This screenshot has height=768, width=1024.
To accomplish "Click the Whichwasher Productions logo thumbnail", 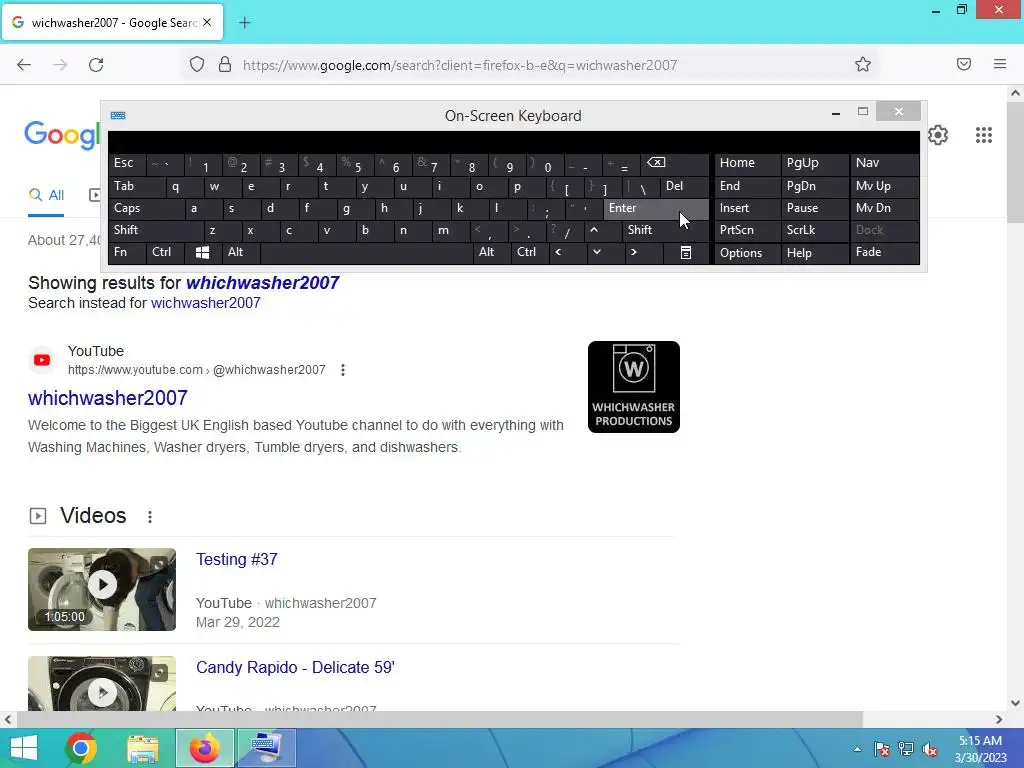I will (633, 387).
